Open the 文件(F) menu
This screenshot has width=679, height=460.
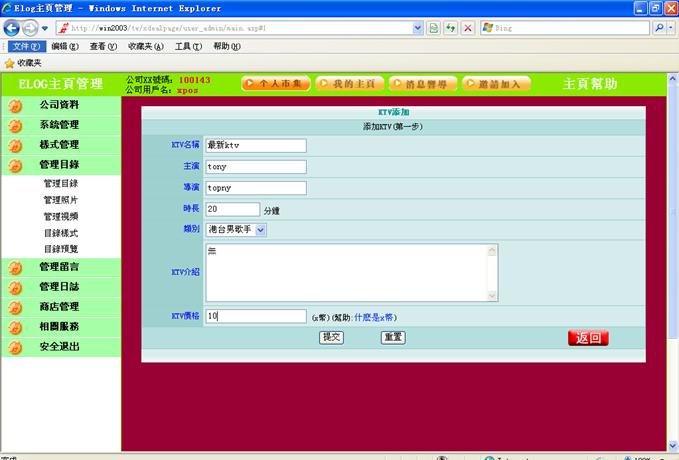26,46
